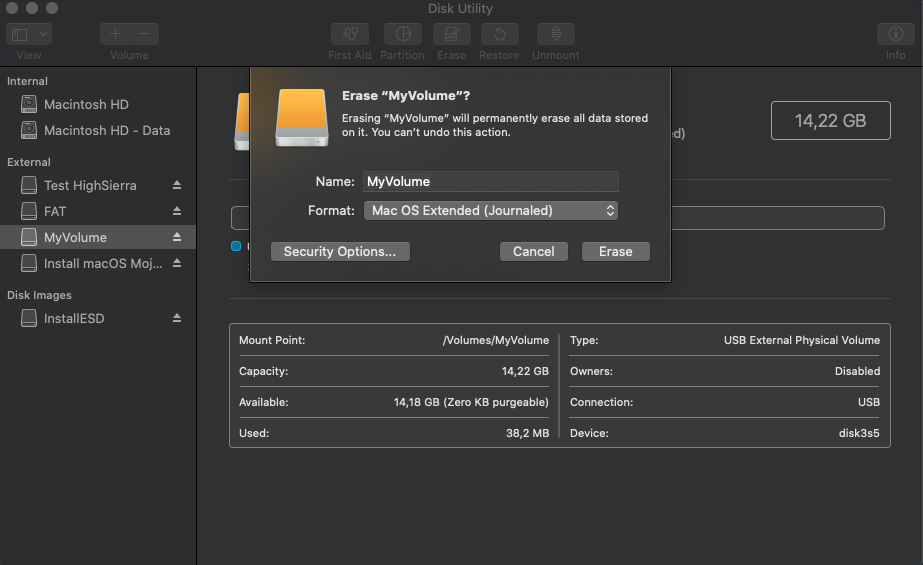Run First Aid from toolbar

pyautogui.click(x=350, y=34)
